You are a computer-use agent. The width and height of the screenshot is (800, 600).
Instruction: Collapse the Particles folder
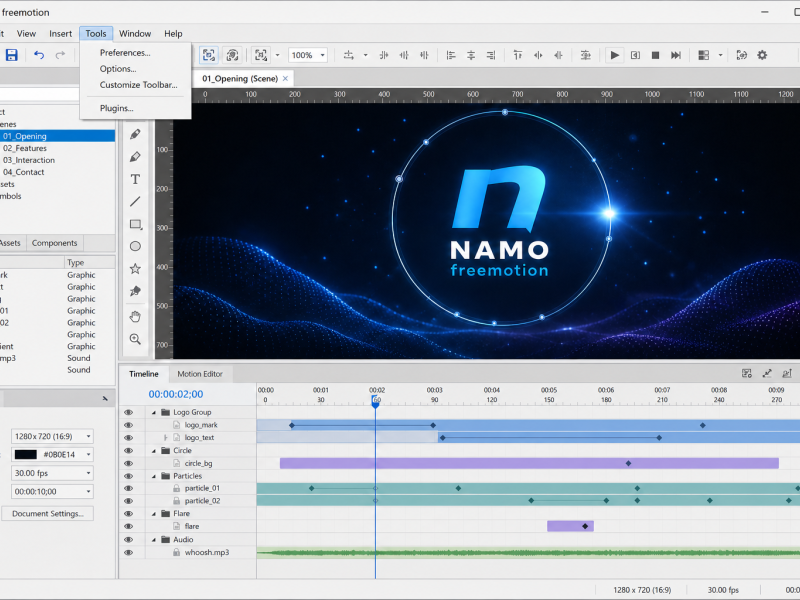[154, 476]
